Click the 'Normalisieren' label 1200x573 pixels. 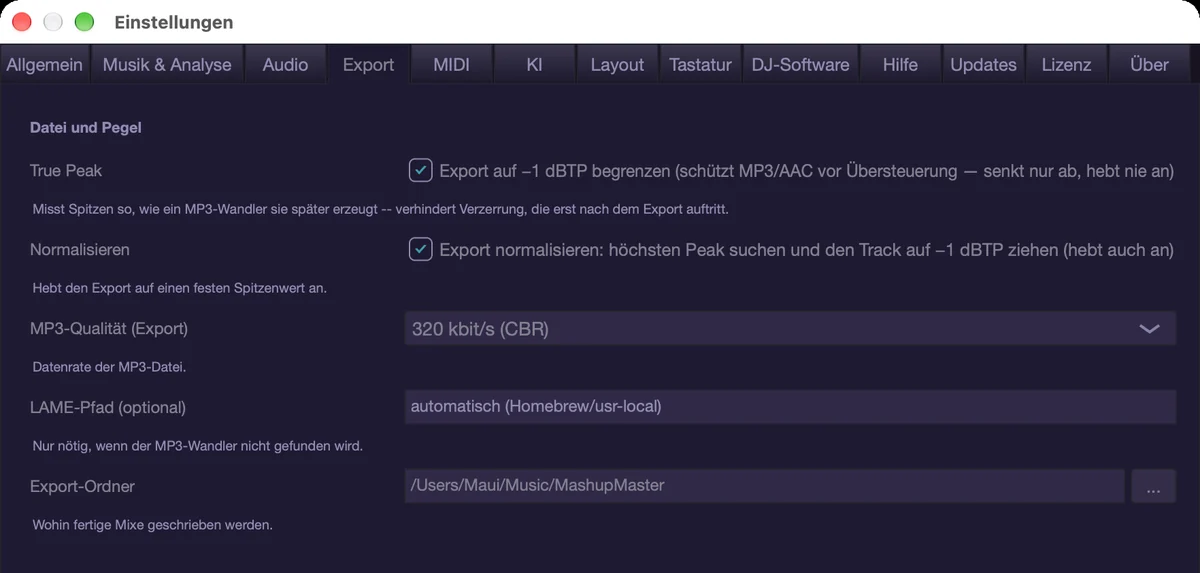[80, 249]
